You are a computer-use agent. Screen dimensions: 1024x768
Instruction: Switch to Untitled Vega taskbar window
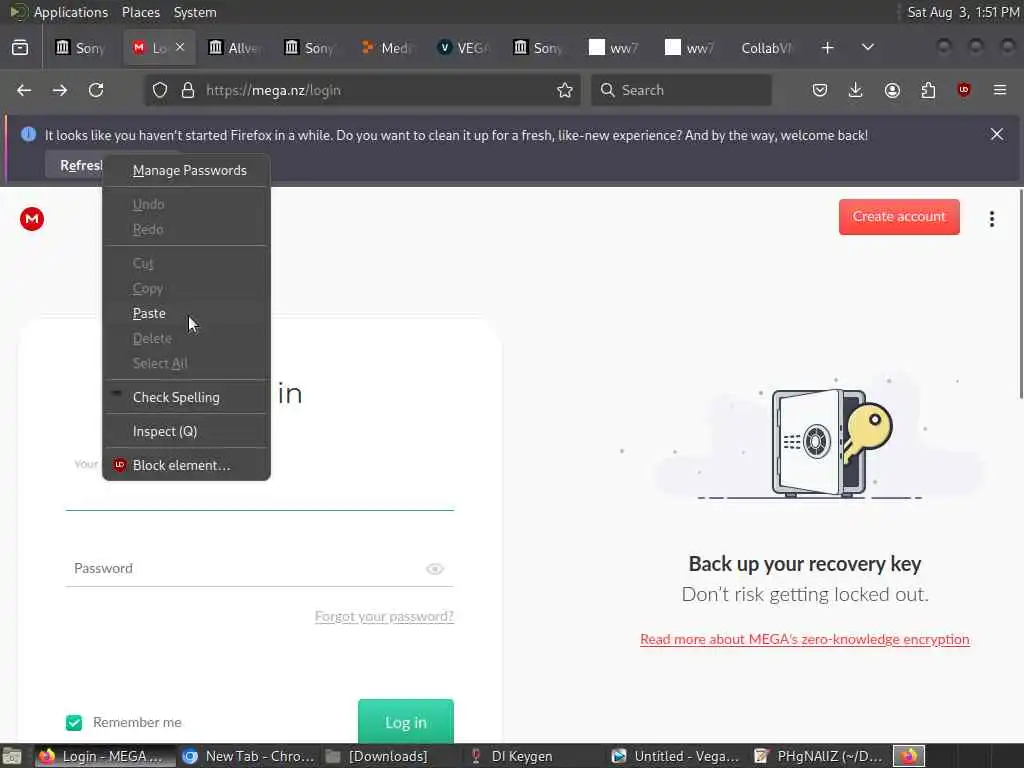point(675,756)
